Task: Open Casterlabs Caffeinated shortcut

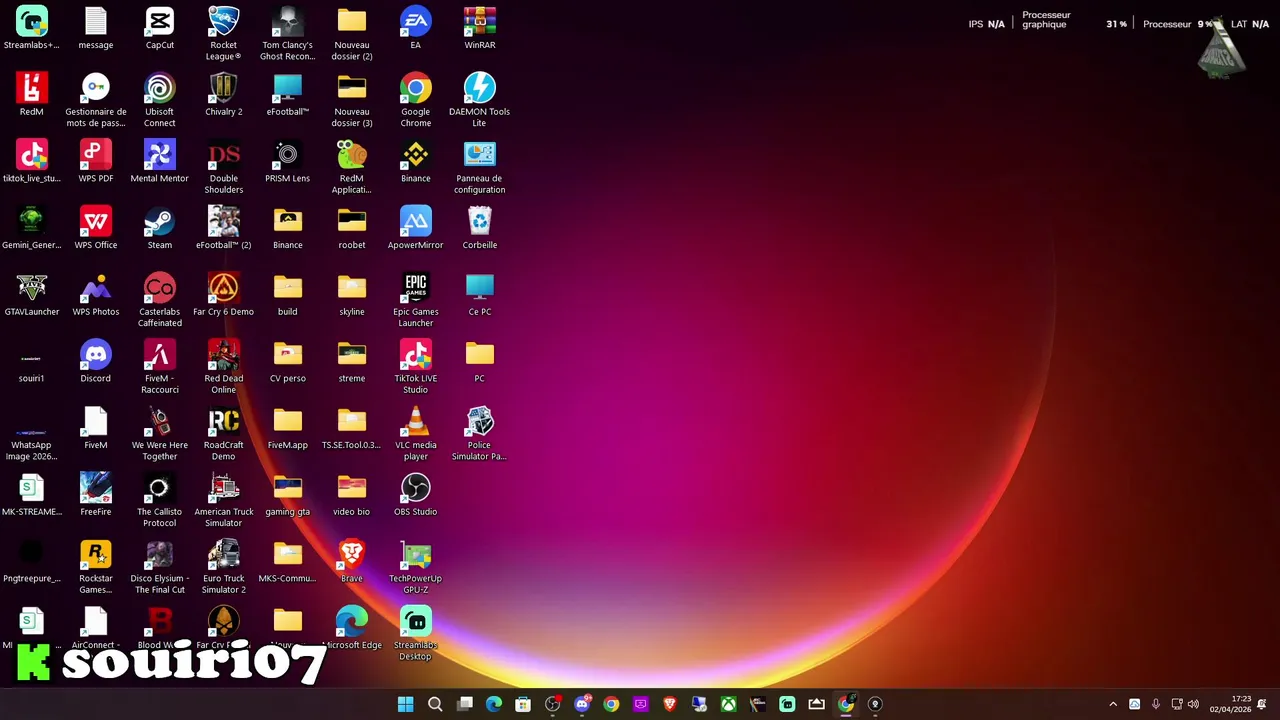Action: 159,300
